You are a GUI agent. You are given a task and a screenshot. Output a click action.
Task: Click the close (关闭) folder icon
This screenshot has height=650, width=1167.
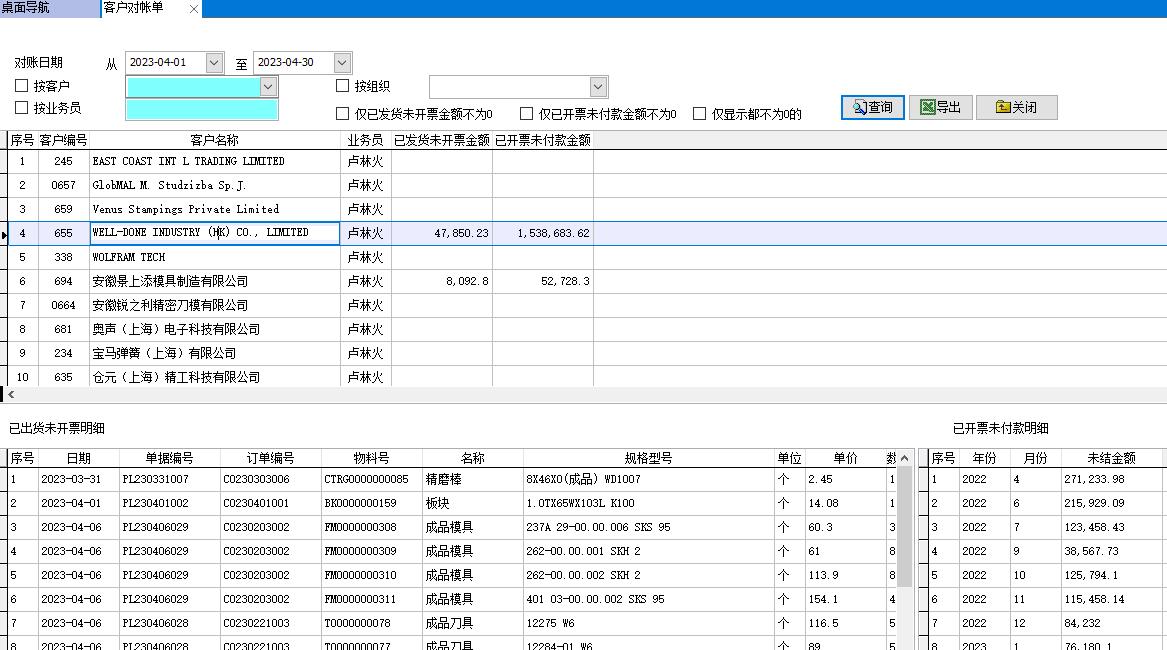point(1002,107)
